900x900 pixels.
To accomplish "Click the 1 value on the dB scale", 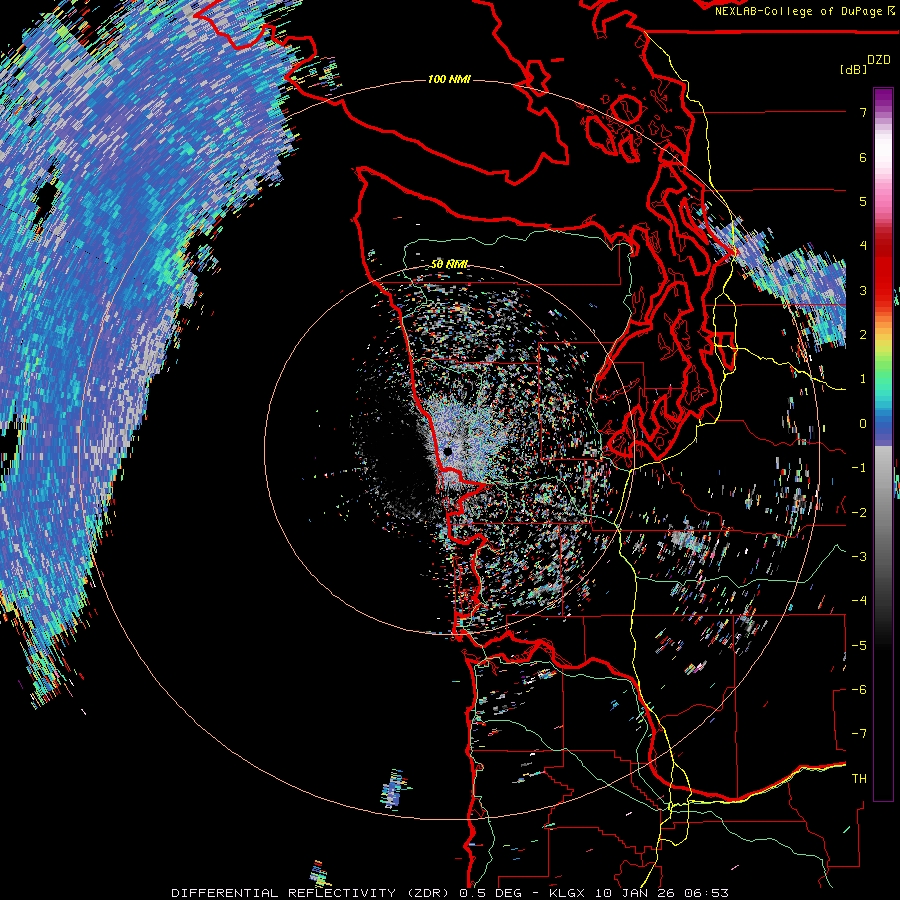I will coord(863,379).
